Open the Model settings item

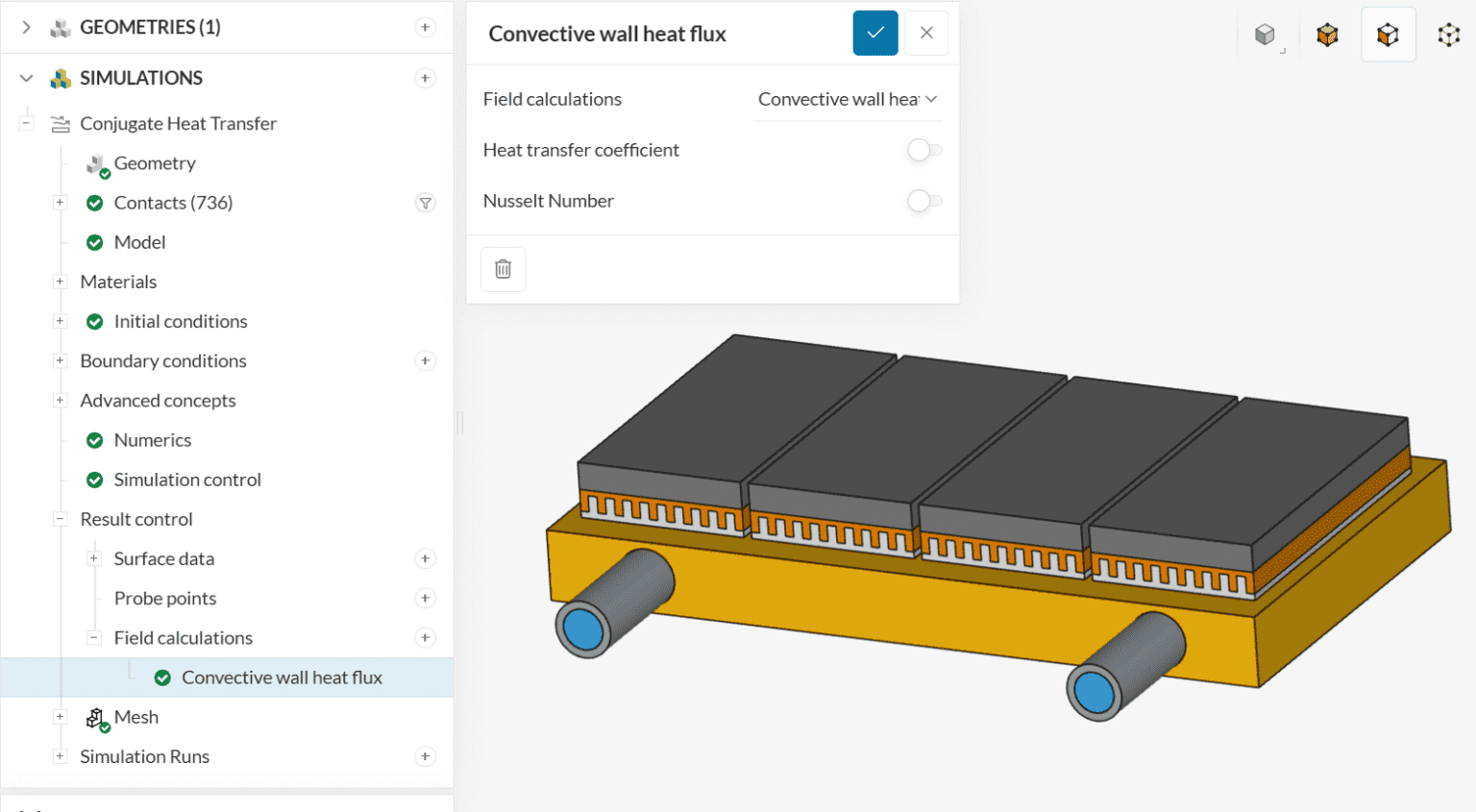point(139,242)
